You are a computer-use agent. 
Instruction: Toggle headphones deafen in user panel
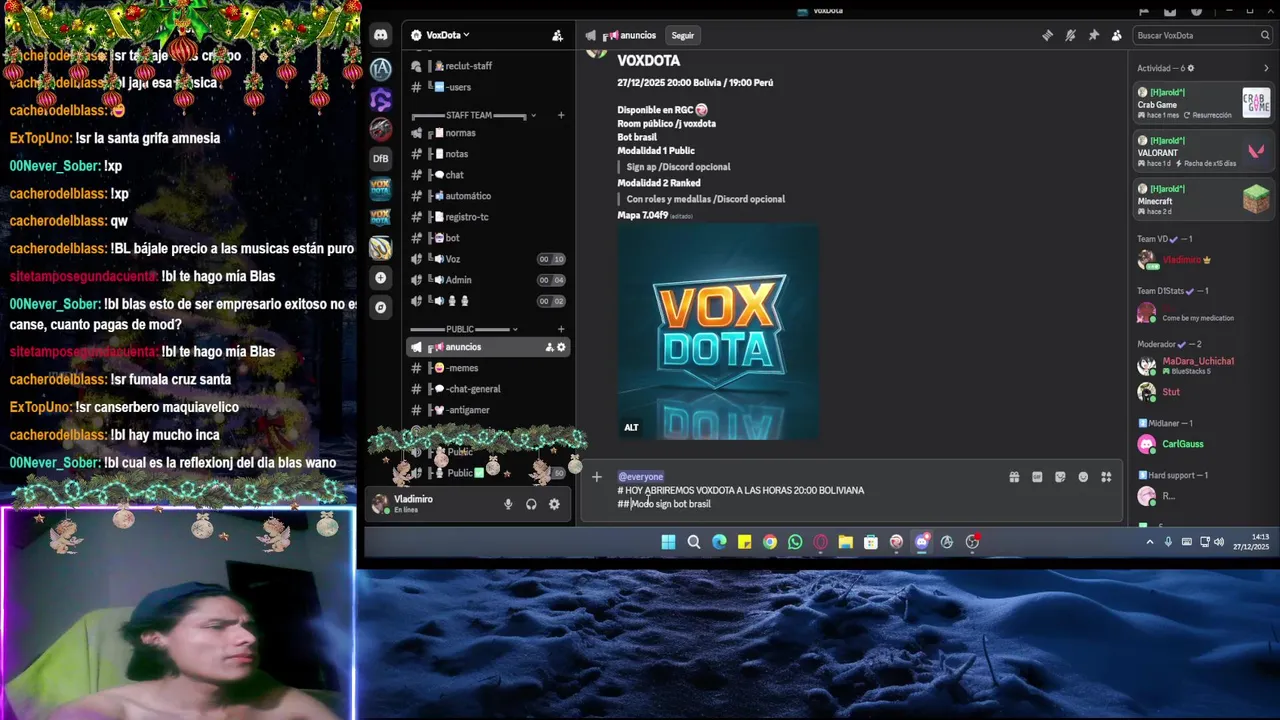tap(531, 504)
